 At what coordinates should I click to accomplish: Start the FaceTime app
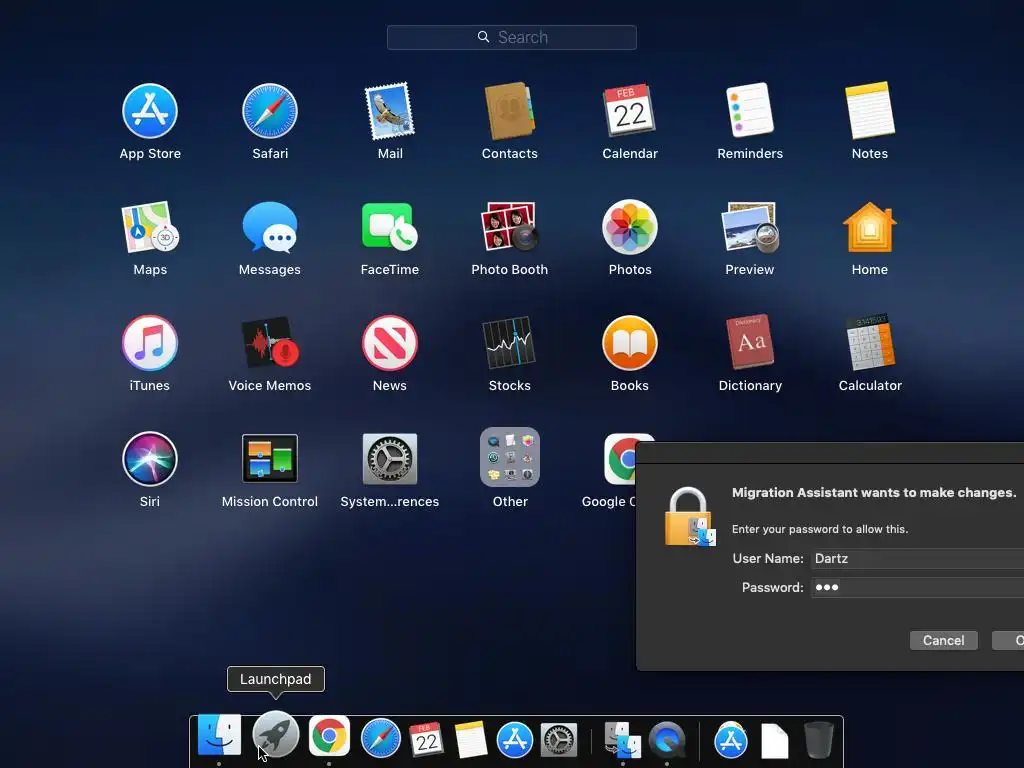coord(390,227)
